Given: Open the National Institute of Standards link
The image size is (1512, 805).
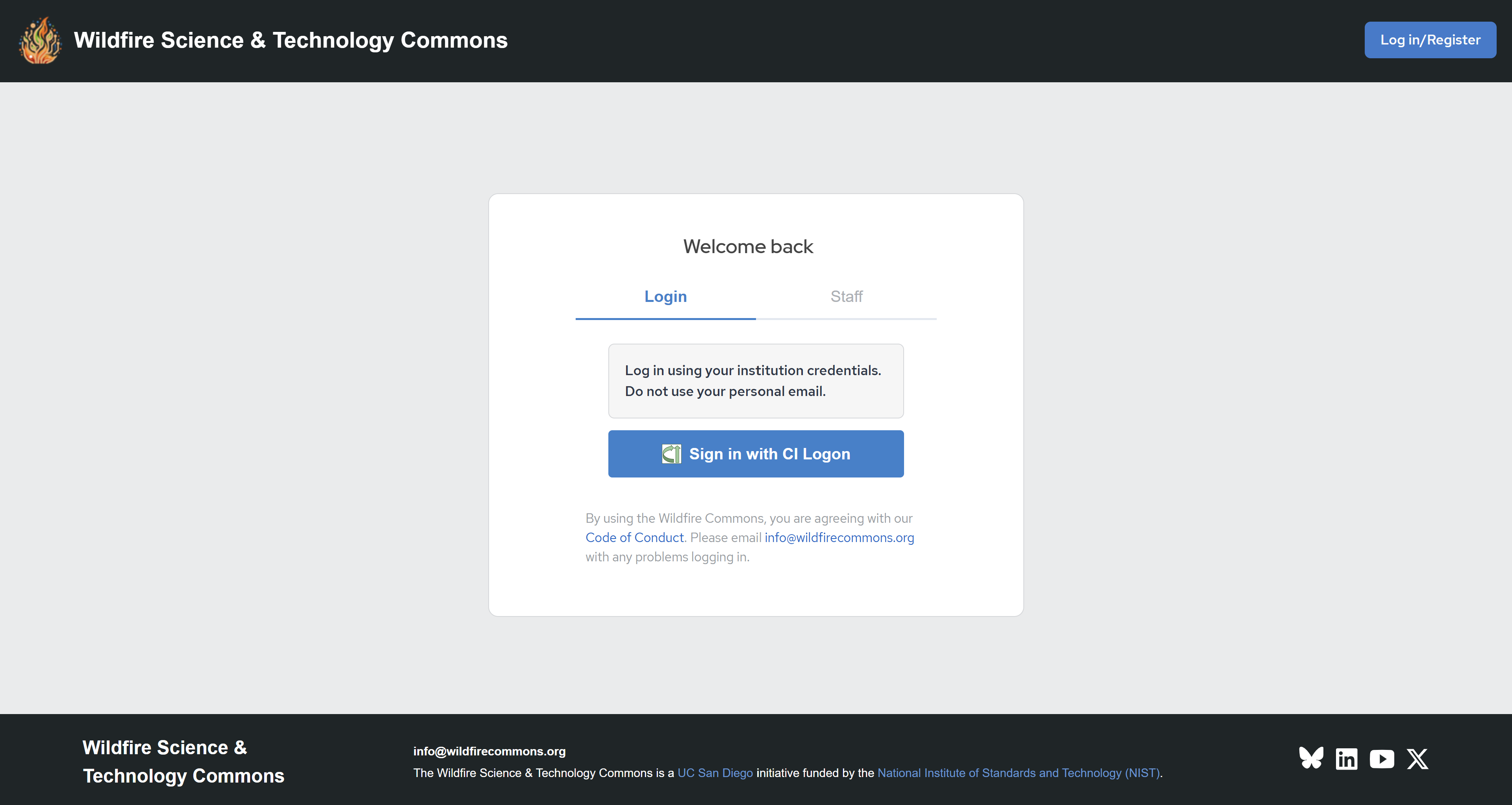Looking at the screenshot, I should (1018, 773).
